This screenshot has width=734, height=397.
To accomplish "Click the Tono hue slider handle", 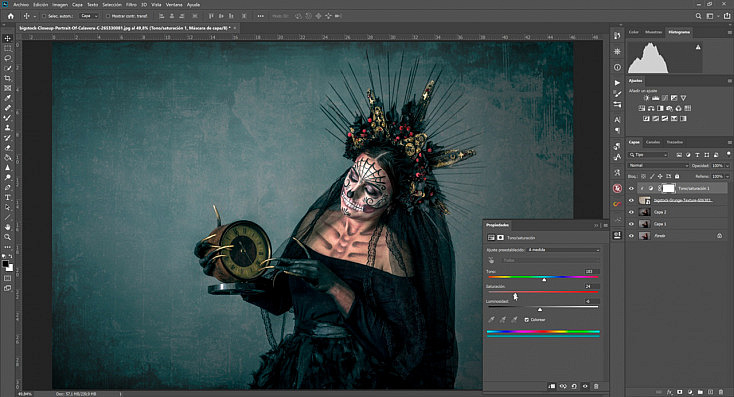I will click(544, 279).
